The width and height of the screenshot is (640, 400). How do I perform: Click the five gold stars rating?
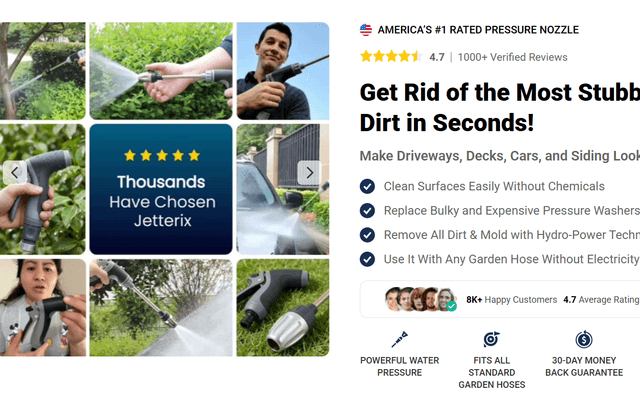click(391, 56)
